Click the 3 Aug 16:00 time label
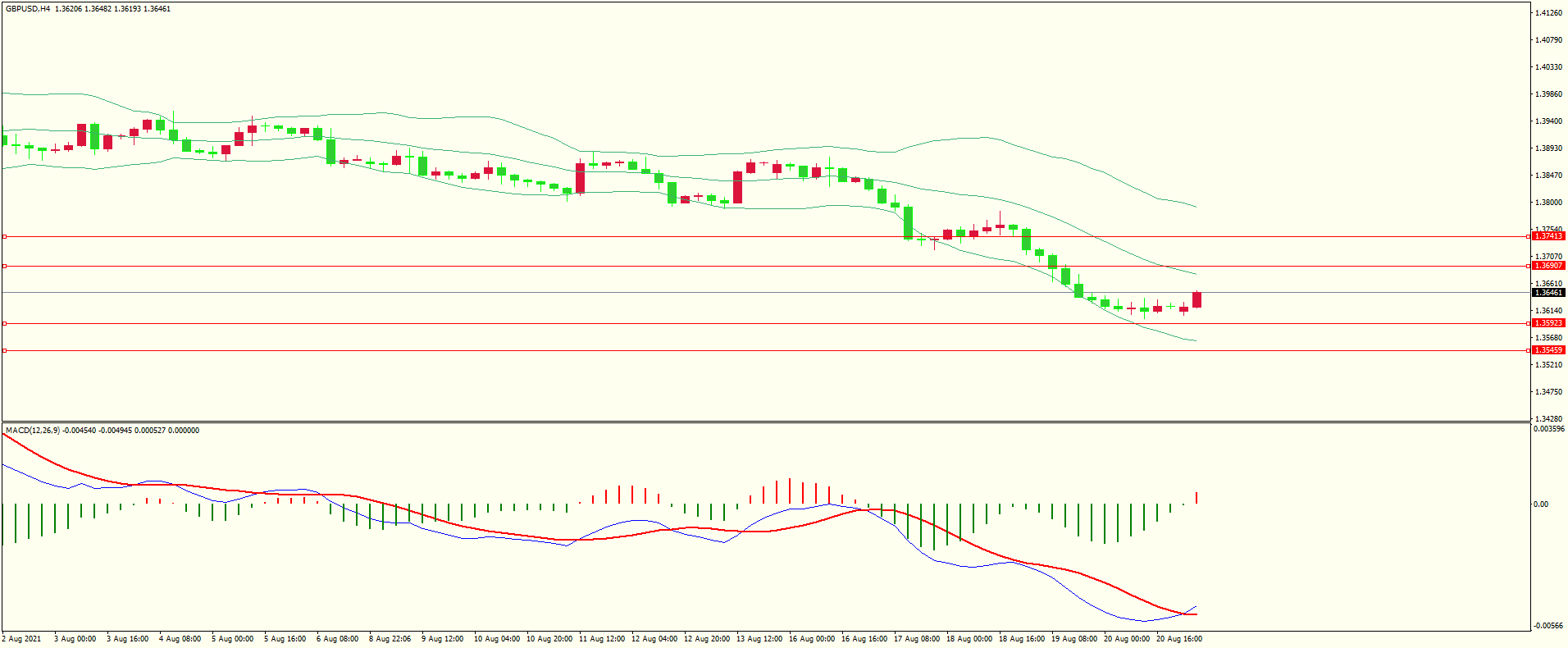This screenshot has height=648, width=1568. pos(128,639)
